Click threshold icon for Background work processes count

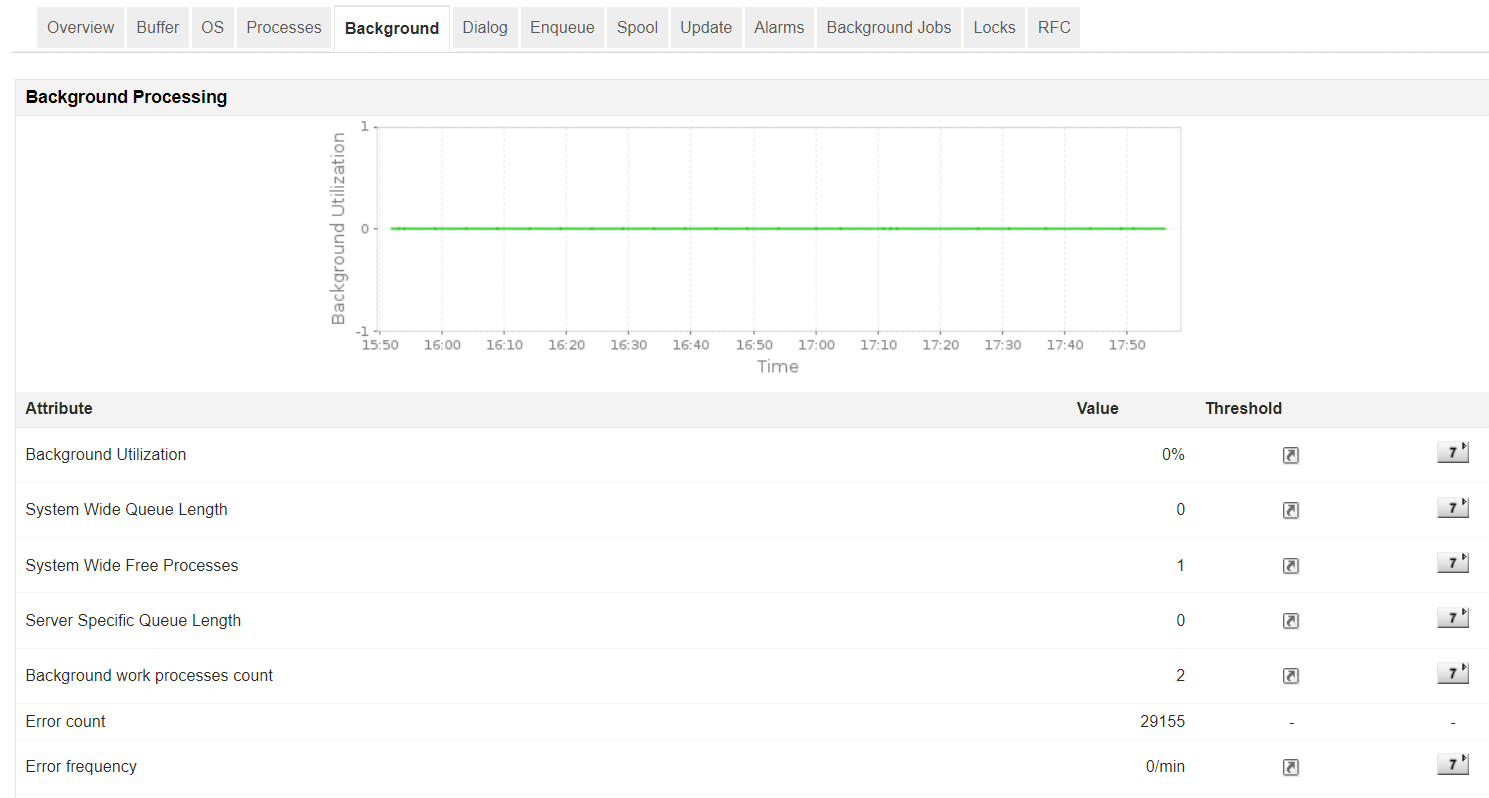pos(1290,675)
